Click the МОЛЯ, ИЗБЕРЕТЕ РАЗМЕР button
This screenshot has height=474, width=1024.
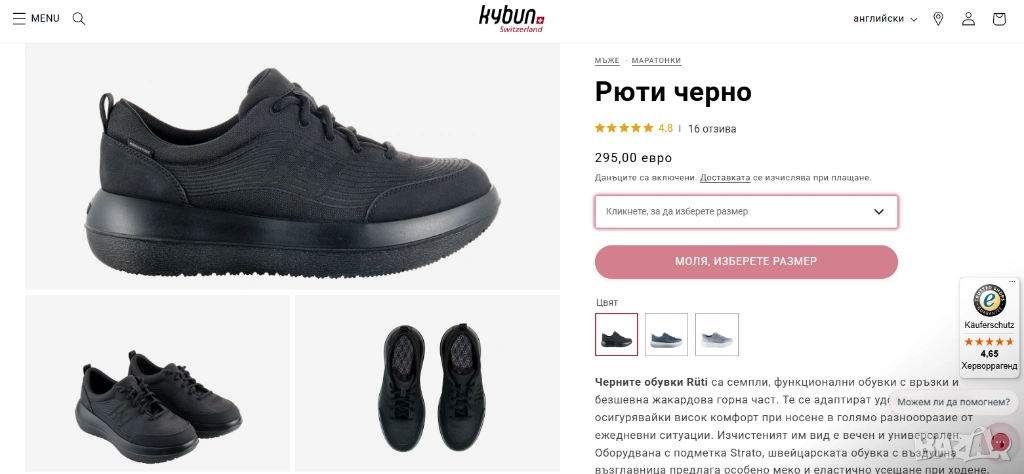(x=746, y=262)
